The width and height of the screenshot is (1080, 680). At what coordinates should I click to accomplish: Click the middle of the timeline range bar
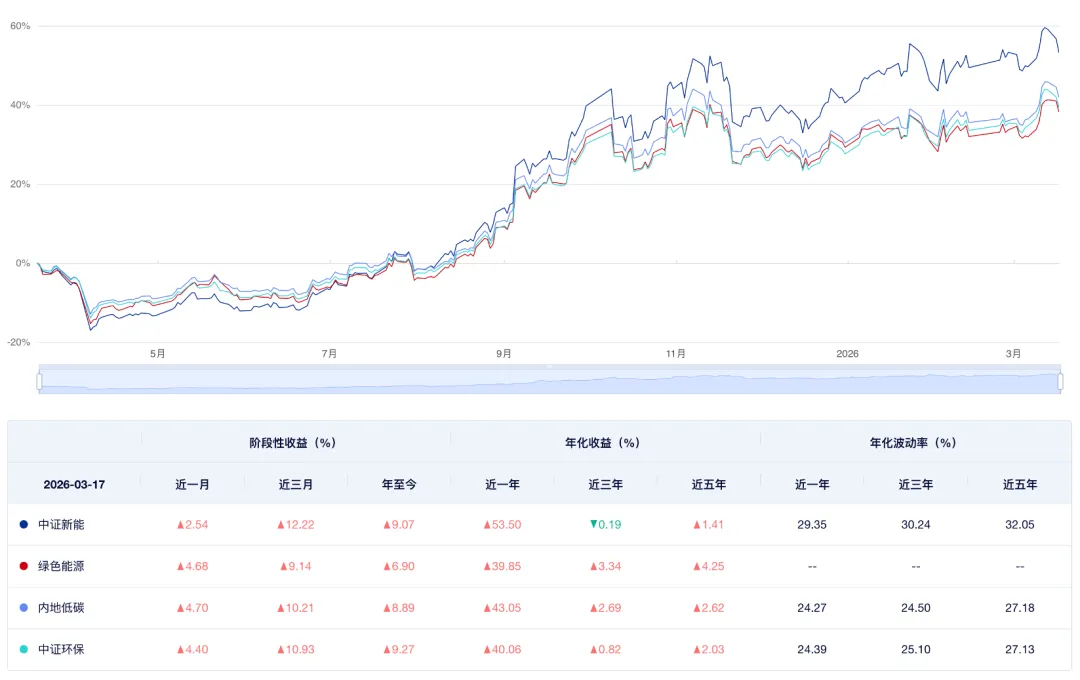click(x=549, y=382)
